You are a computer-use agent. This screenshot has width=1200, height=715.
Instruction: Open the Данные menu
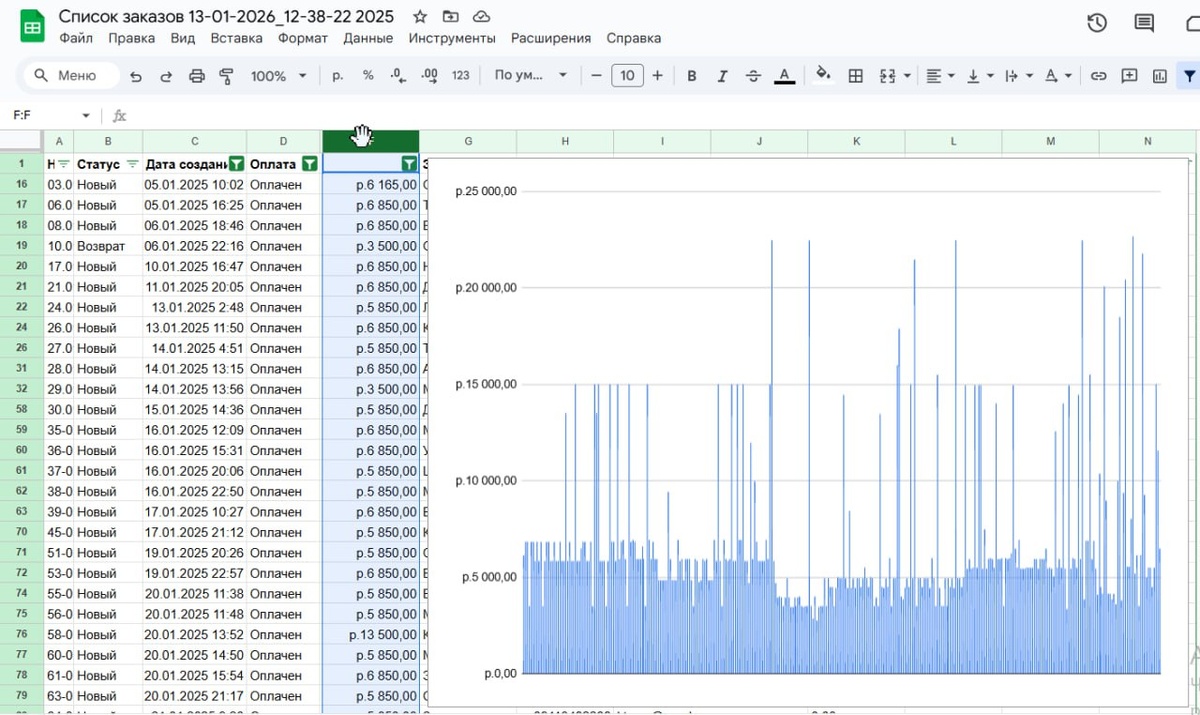tap(368, 38)
